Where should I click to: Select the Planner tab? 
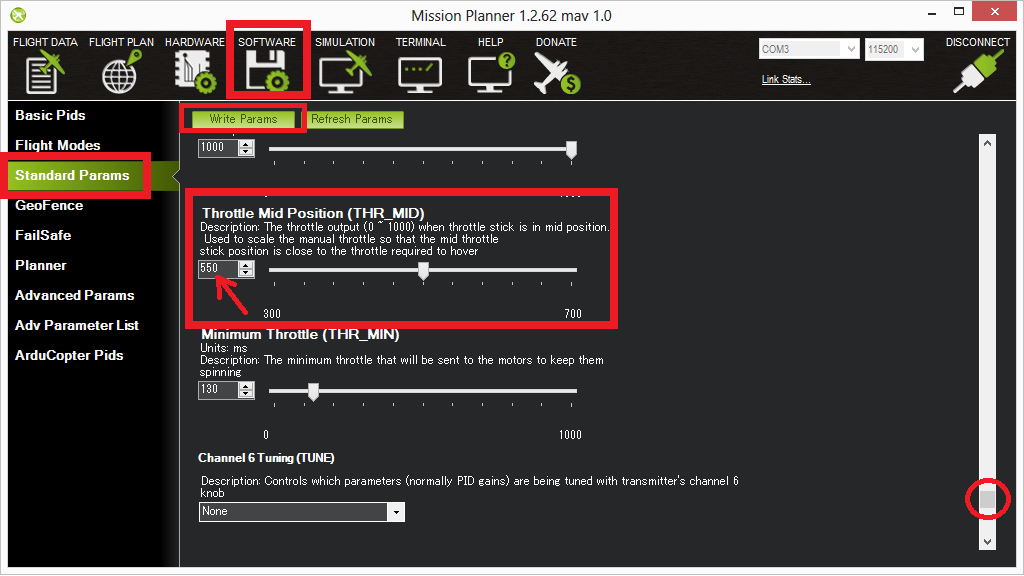(x=40, y=265)
